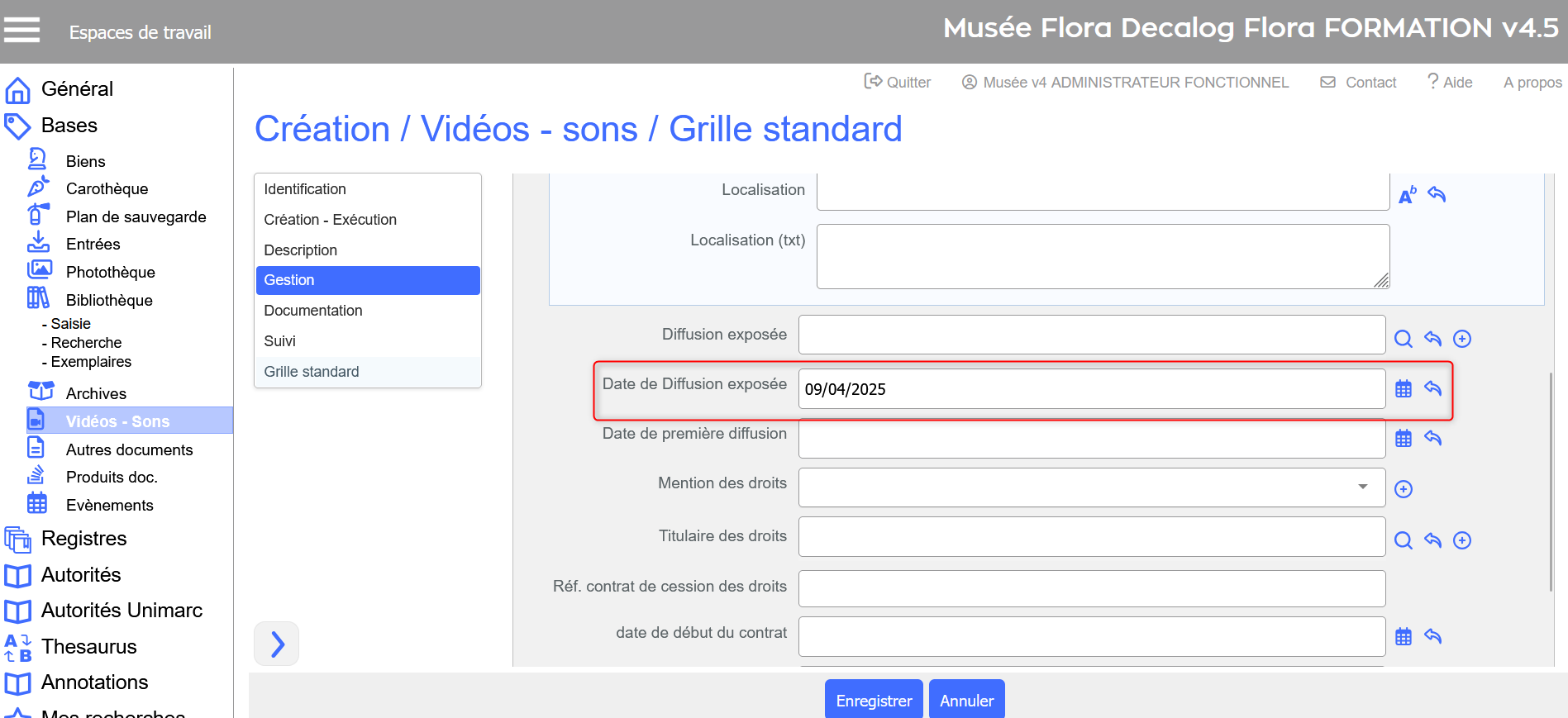Open calendar picker for Date de Diffusion exposée
The width and height of the screenshot is (1568, 718).
pyautogui.click(x=1403, y=389)
